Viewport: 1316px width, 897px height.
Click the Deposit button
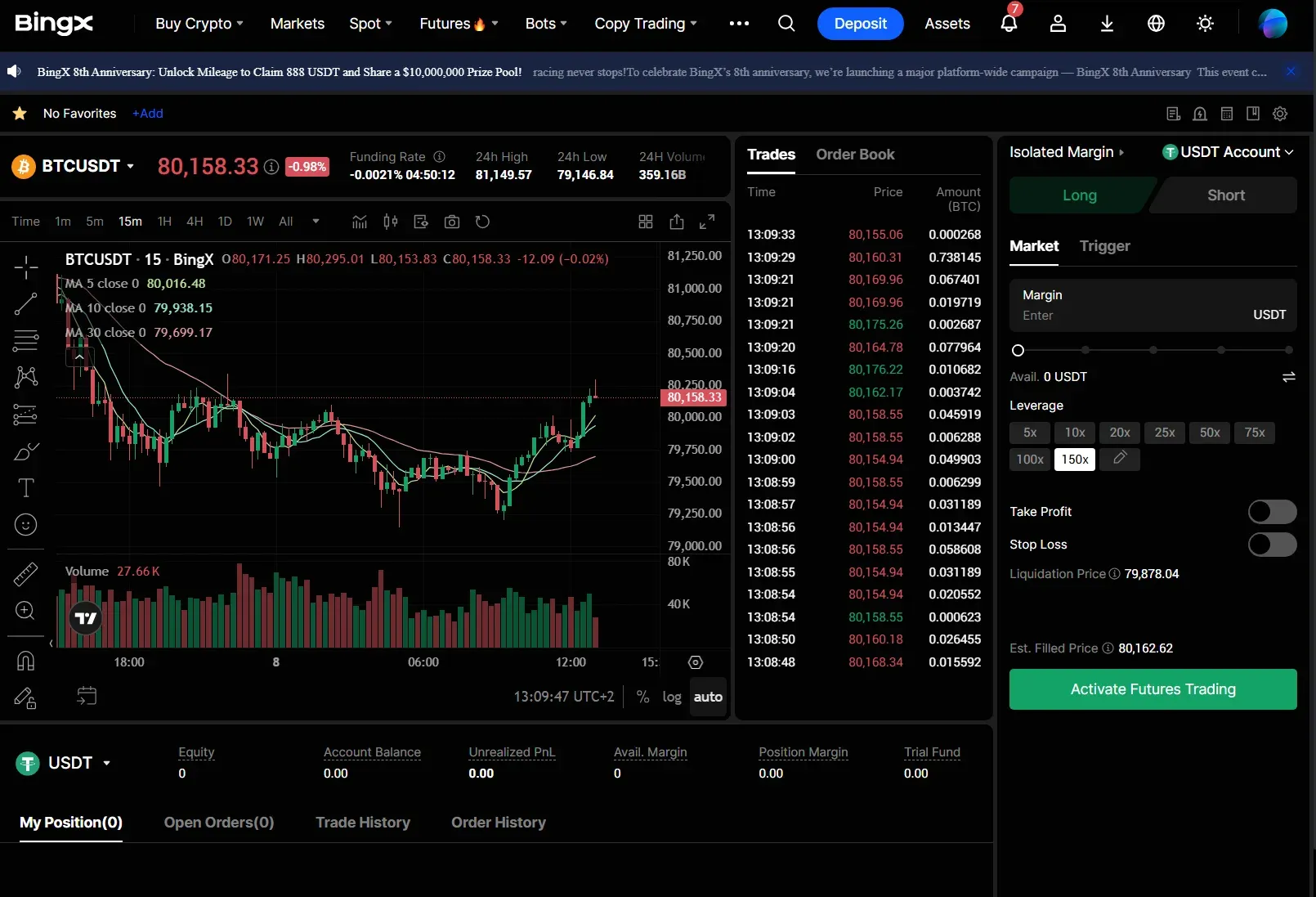(x=860, y=24)
